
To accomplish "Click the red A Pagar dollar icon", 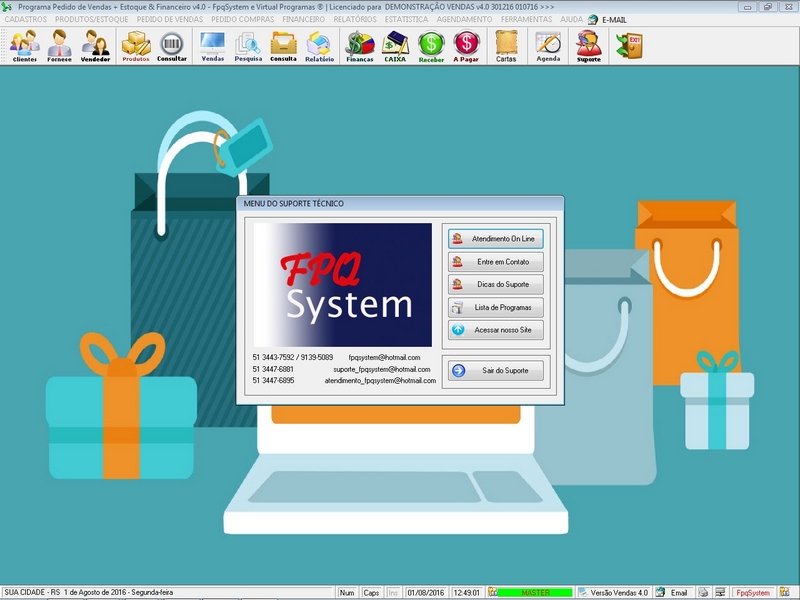I will click(466, 46).
